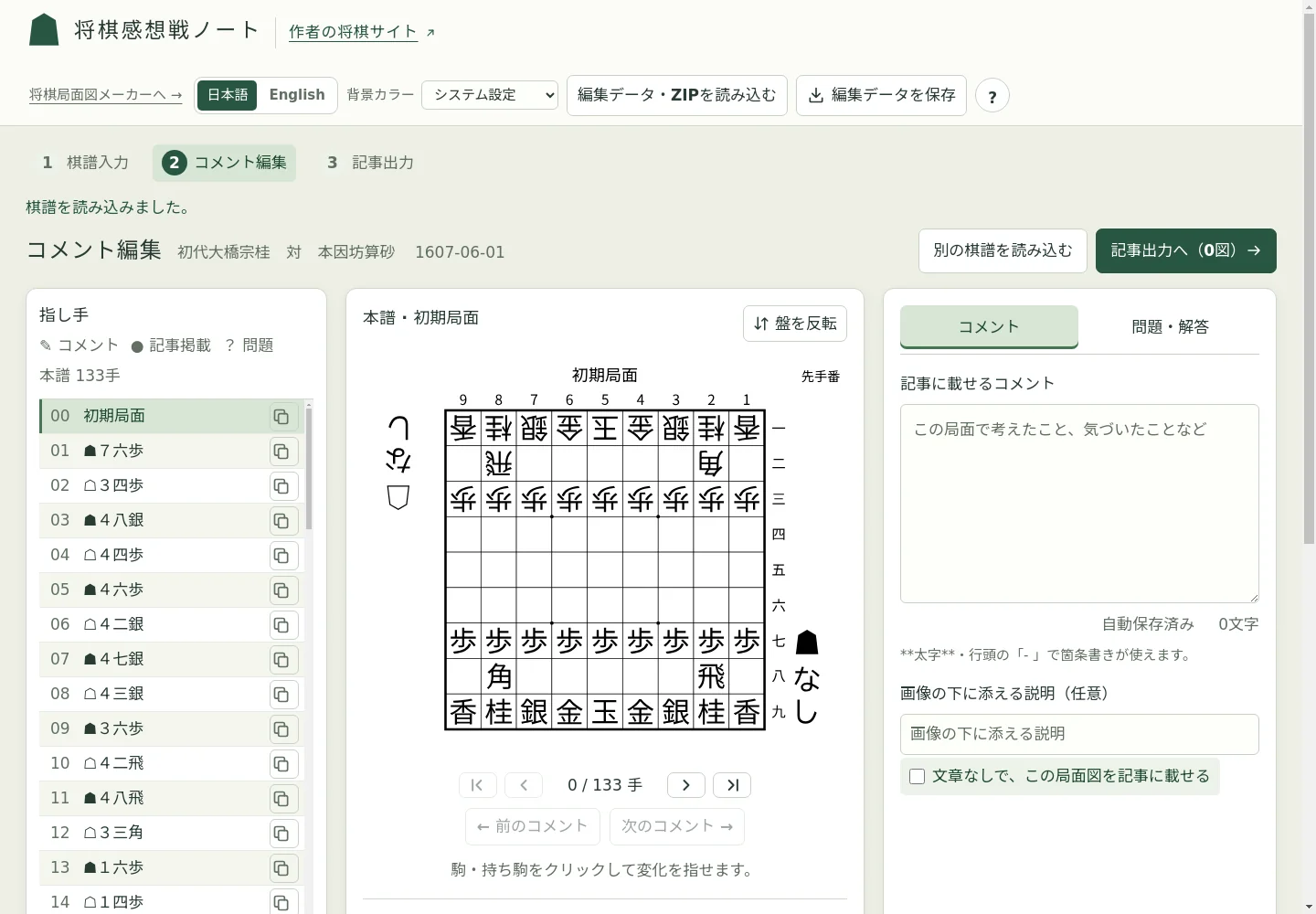Click the 画像の下に添える説明 input field

pos(1079,734)
